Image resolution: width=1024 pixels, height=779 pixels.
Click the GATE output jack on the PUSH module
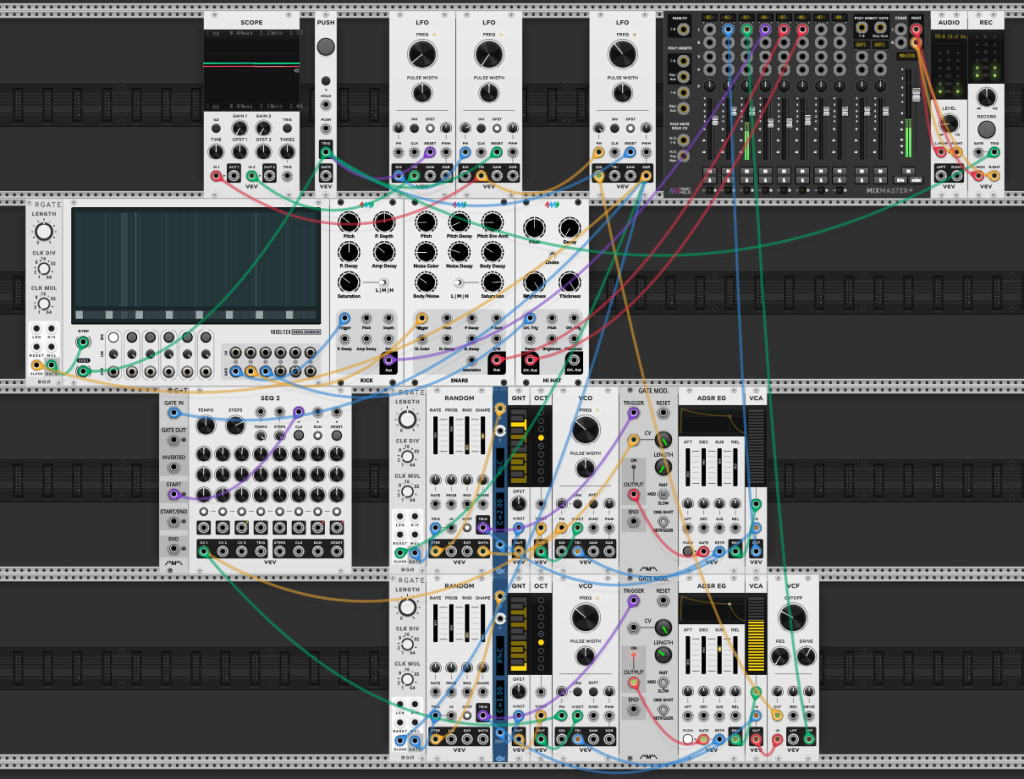[x=325, y=176]
